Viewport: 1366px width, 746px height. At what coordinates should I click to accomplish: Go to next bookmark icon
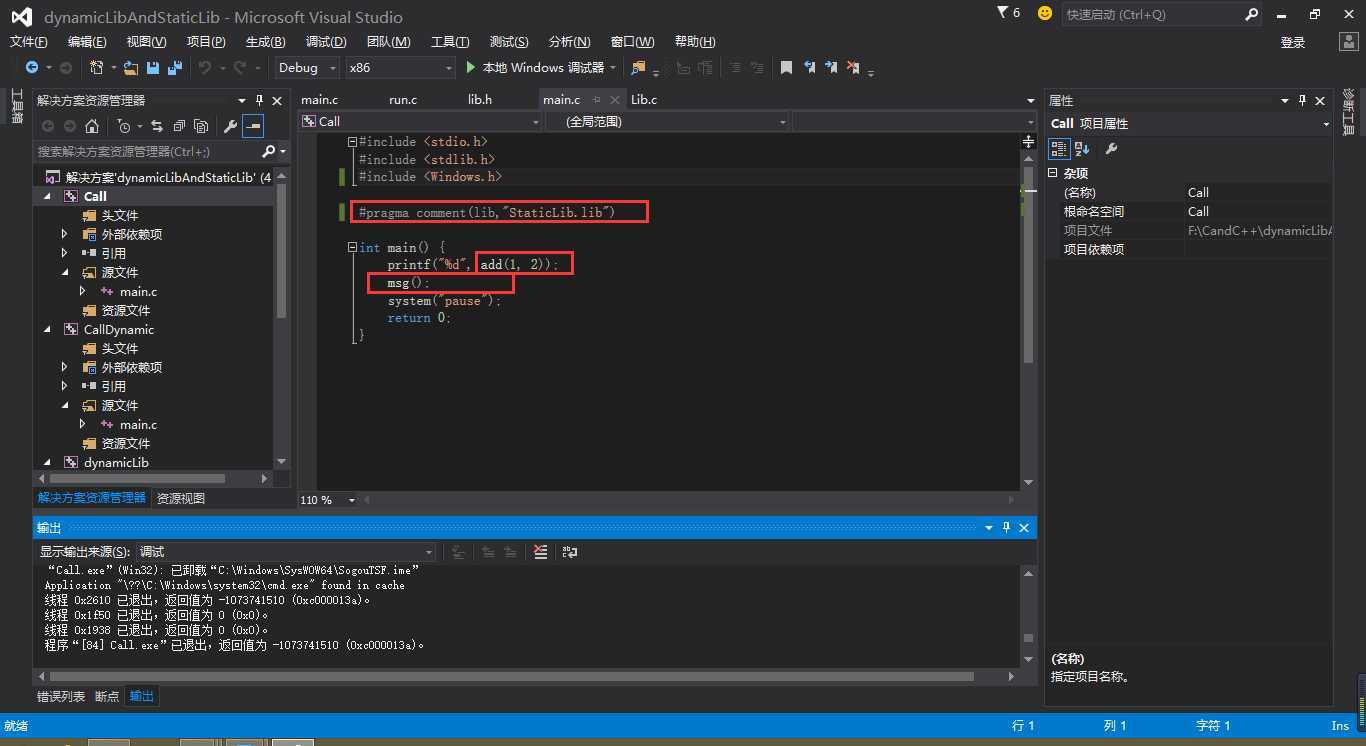pyautogui.click(x=830, y=67)
